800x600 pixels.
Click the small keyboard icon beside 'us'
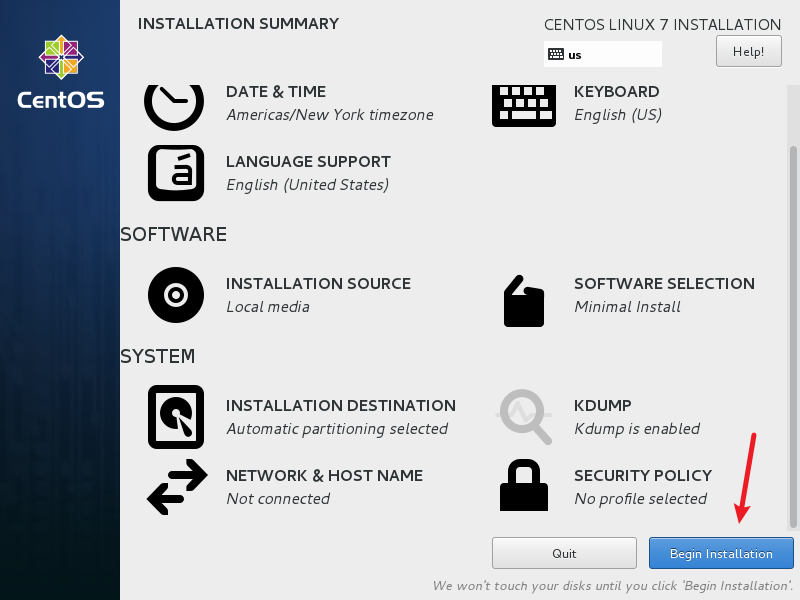pos(556,54)
